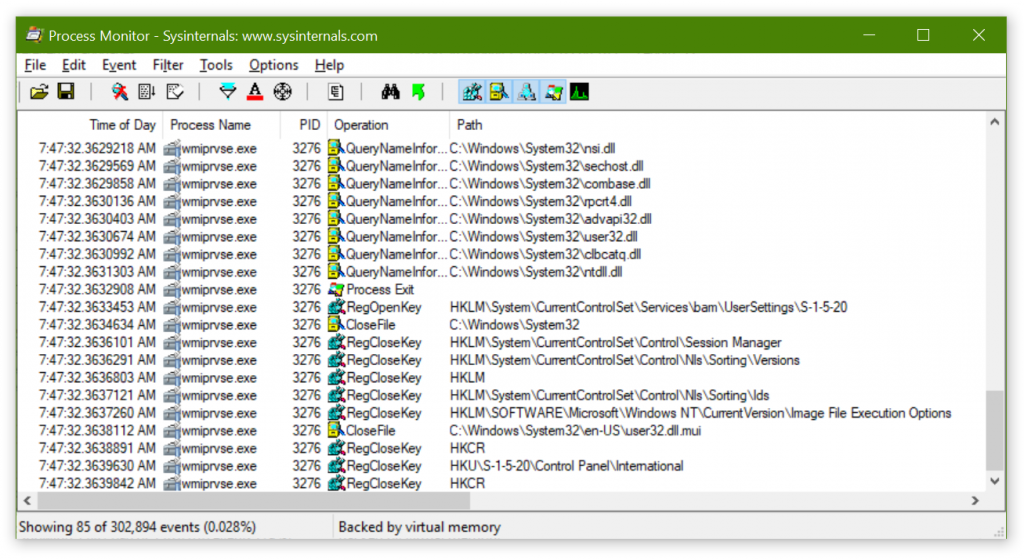Click the Operation column header
The image size is (1024, 560).
(388, 125)
